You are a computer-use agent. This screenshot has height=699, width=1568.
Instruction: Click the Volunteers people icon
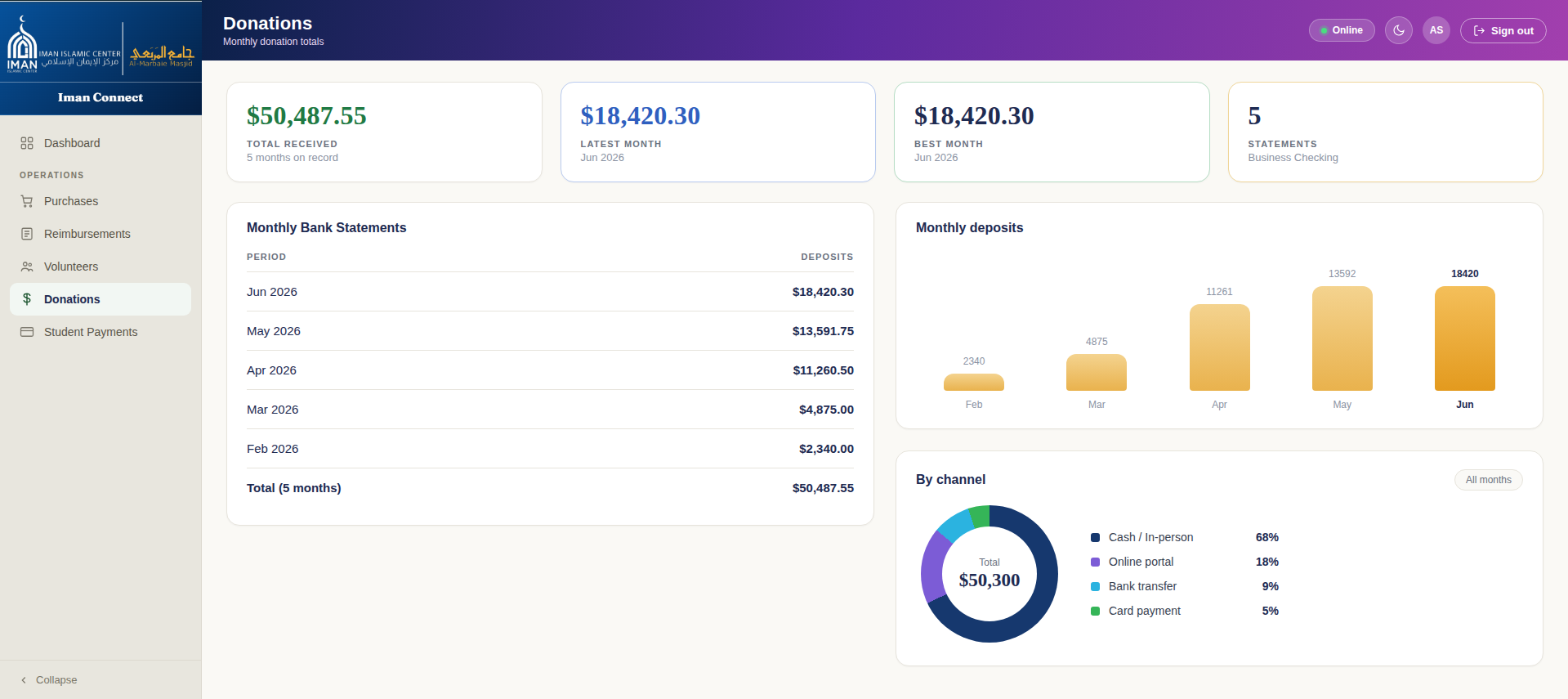(27, 267)
